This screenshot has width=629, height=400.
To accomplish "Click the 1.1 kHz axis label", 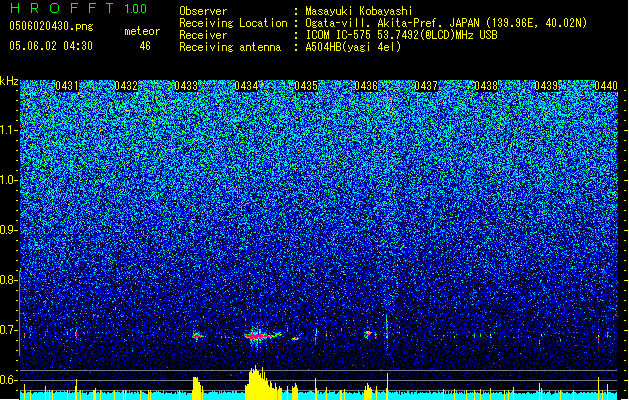I will pos(9,130).
